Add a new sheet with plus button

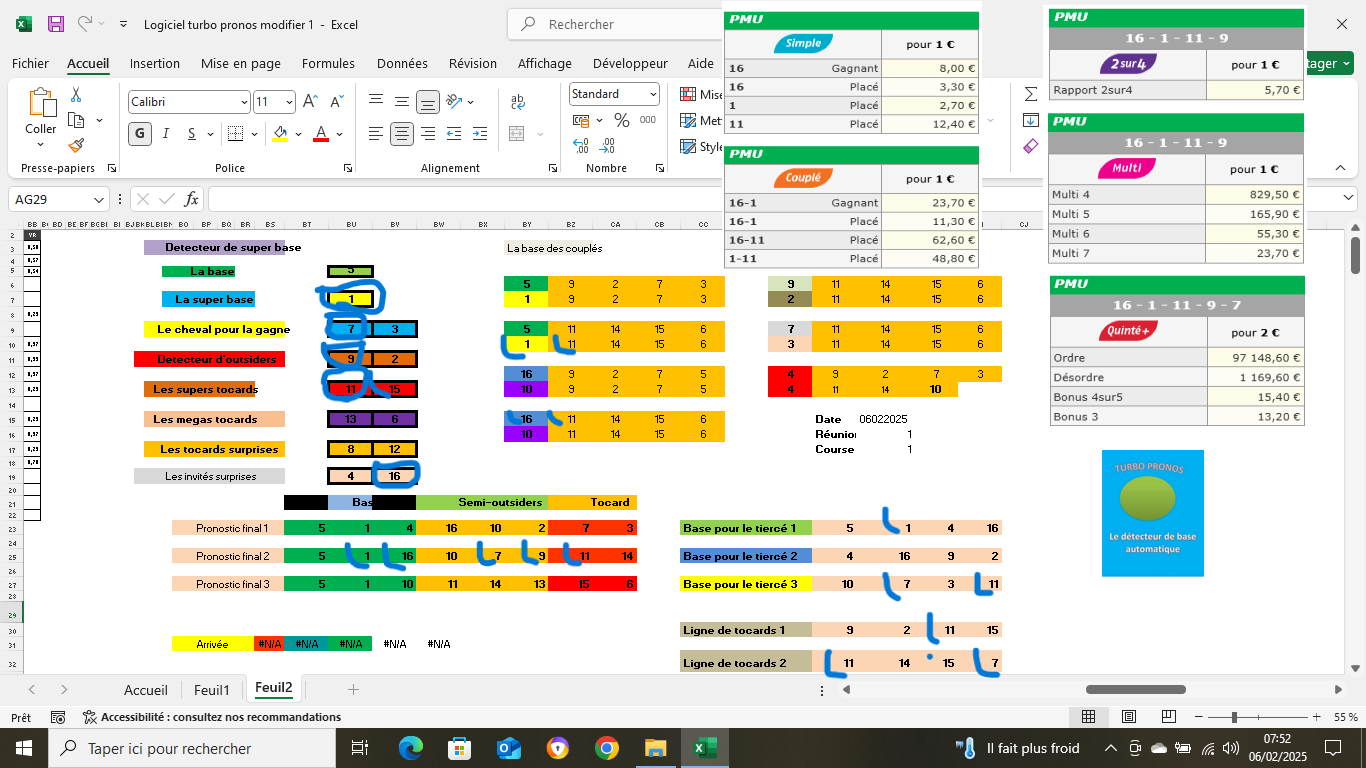click(x=352, y=689)
